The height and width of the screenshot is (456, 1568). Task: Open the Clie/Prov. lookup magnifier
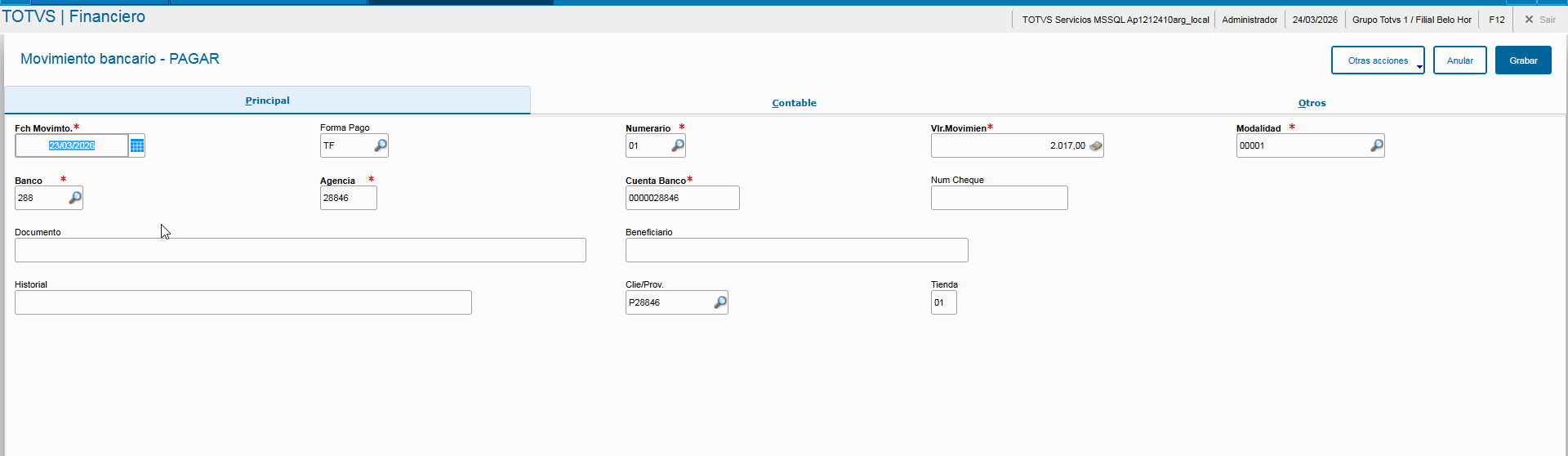pyautogui.click(x=720, y=302)
